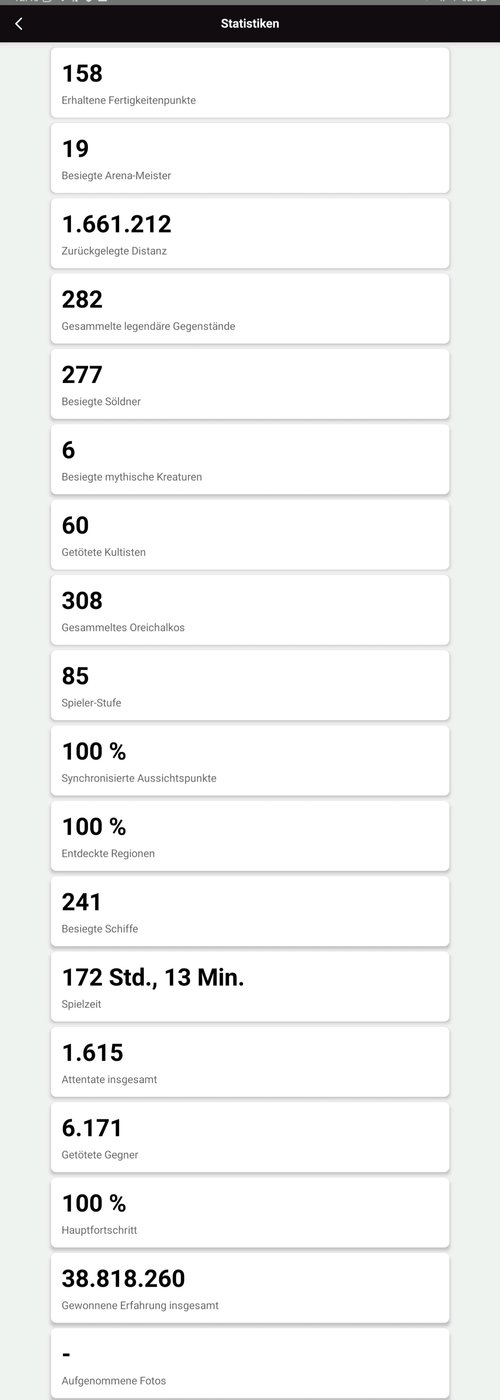This screenshot has width=500, height=1400.
Task: Tap the Besiegte mythische Kreaturen card
Action: pos(250,459)
